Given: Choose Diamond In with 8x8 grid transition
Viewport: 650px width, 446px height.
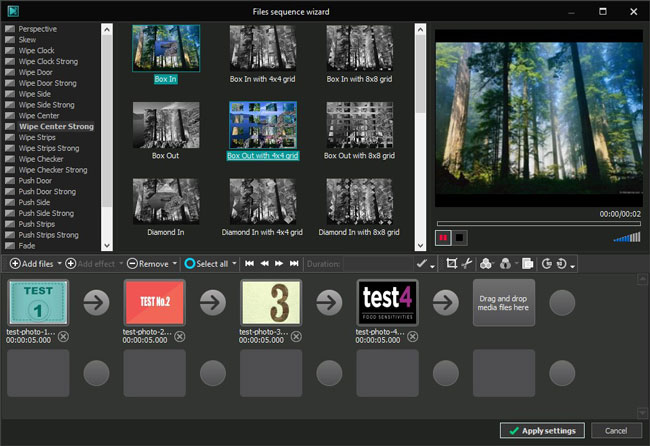Looking at the screenshot, I should [x=359, y=201].
